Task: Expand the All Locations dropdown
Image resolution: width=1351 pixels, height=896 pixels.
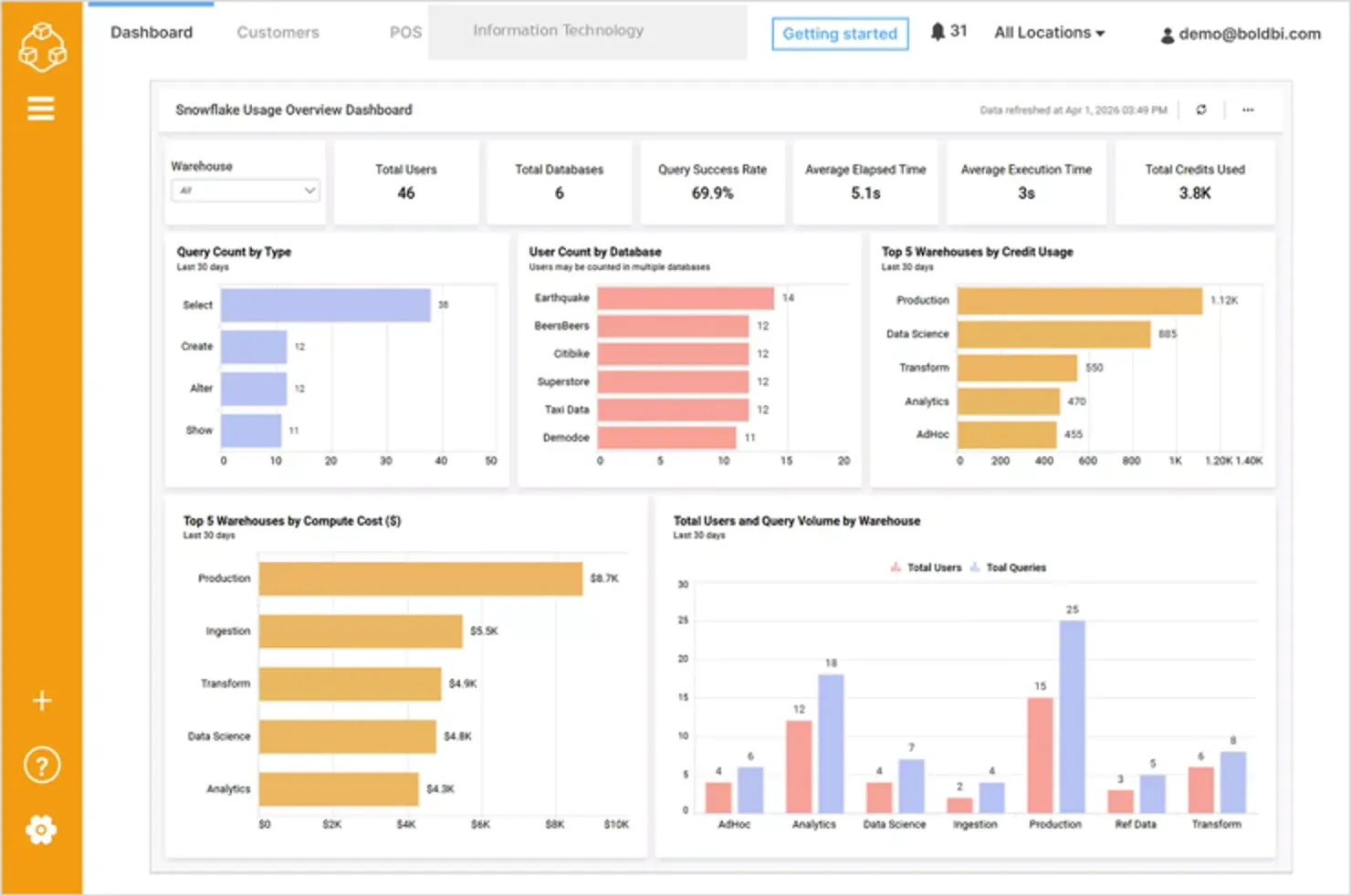Action: [x=1050, y=33]
